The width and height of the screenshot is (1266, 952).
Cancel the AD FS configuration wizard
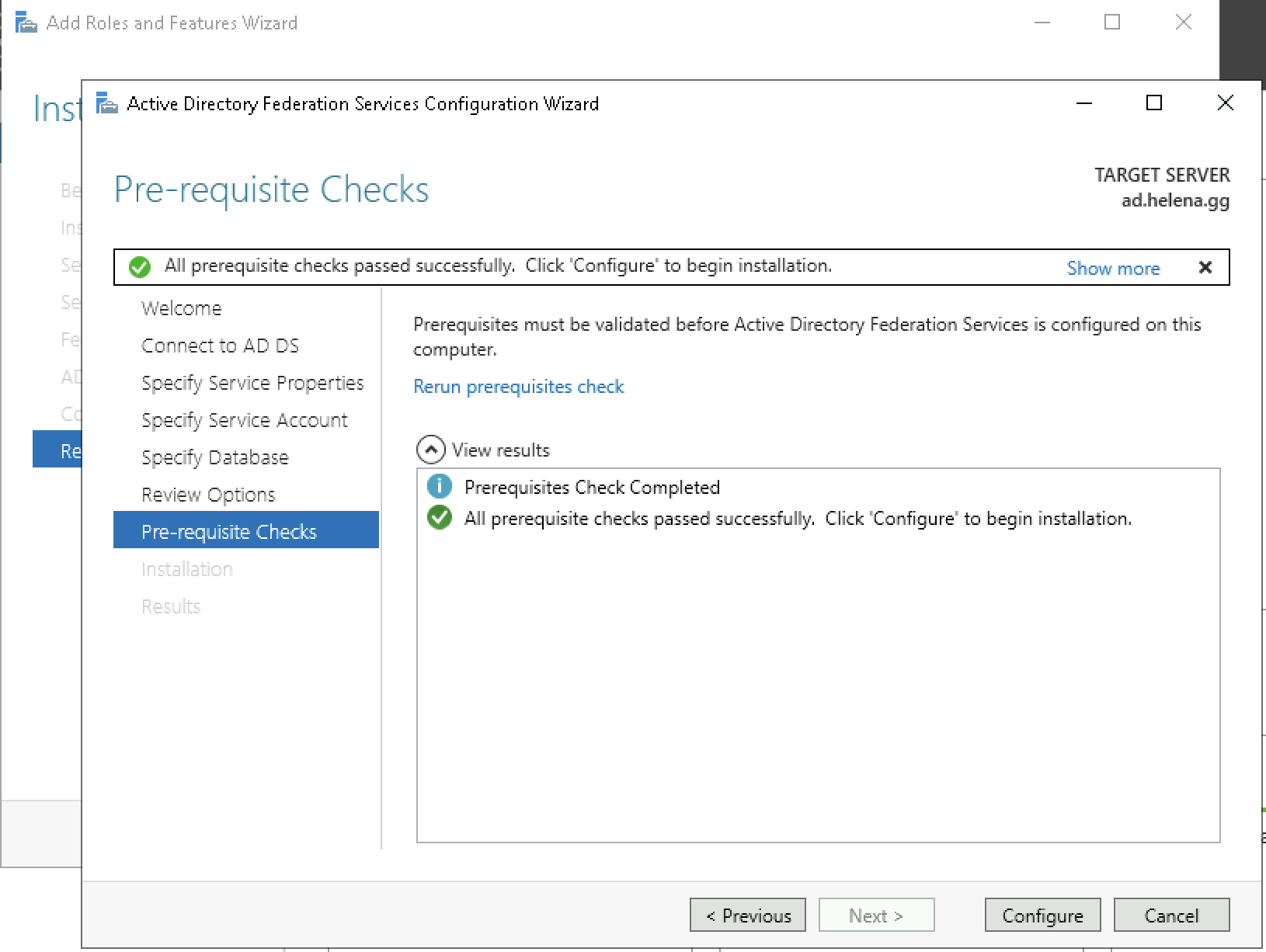pos(1171,916)
